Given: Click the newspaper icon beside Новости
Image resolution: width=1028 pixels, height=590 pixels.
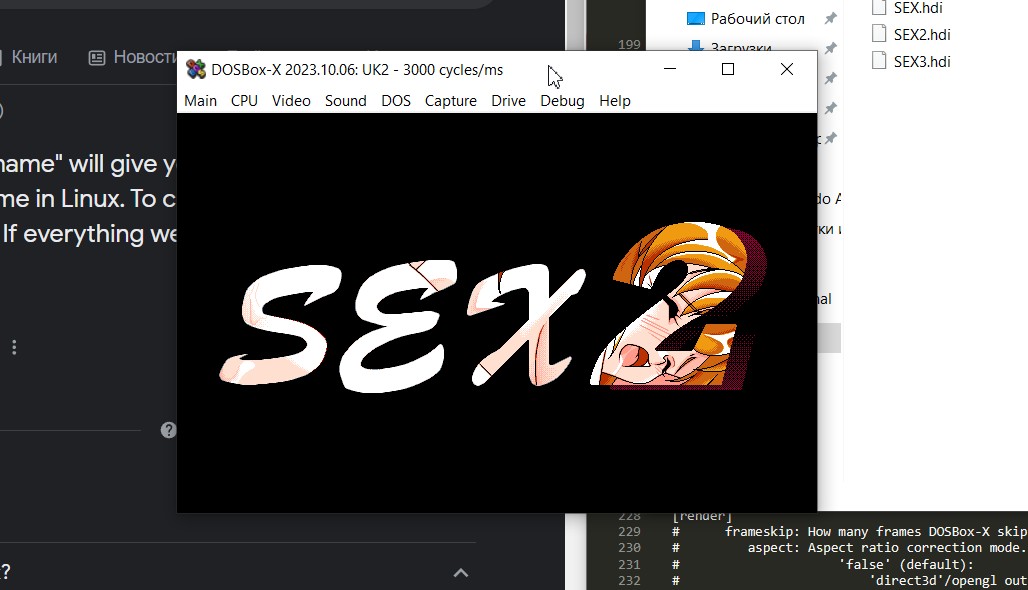Looking at the screenshot, I should coord(97,58).
